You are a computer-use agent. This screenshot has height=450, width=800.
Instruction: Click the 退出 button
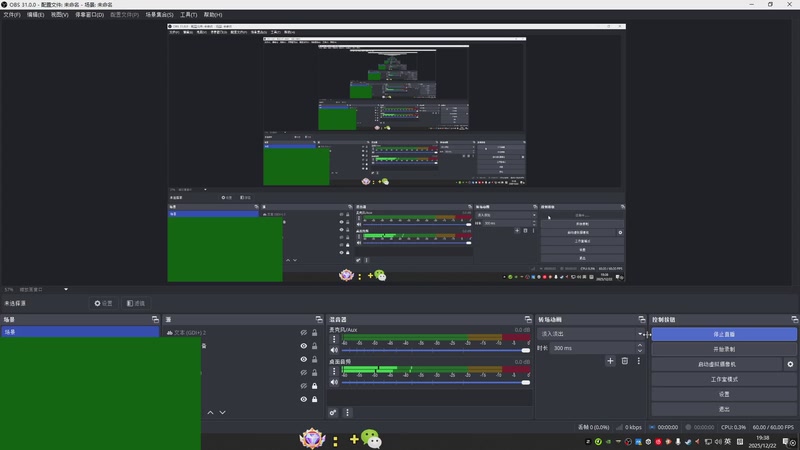723,409
